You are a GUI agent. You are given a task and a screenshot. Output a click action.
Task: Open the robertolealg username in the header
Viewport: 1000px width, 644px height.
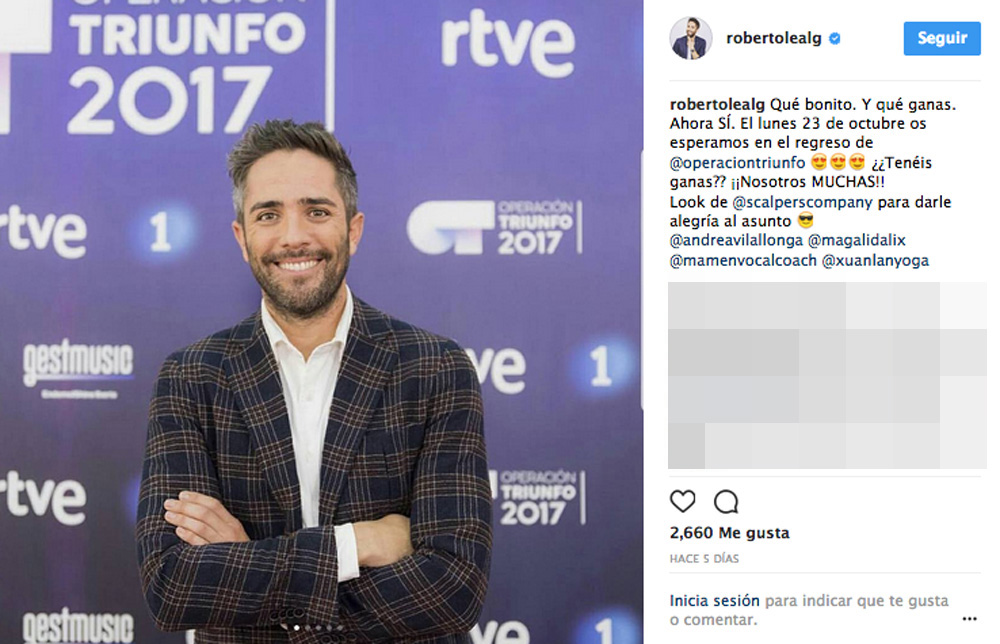[774, 38]
